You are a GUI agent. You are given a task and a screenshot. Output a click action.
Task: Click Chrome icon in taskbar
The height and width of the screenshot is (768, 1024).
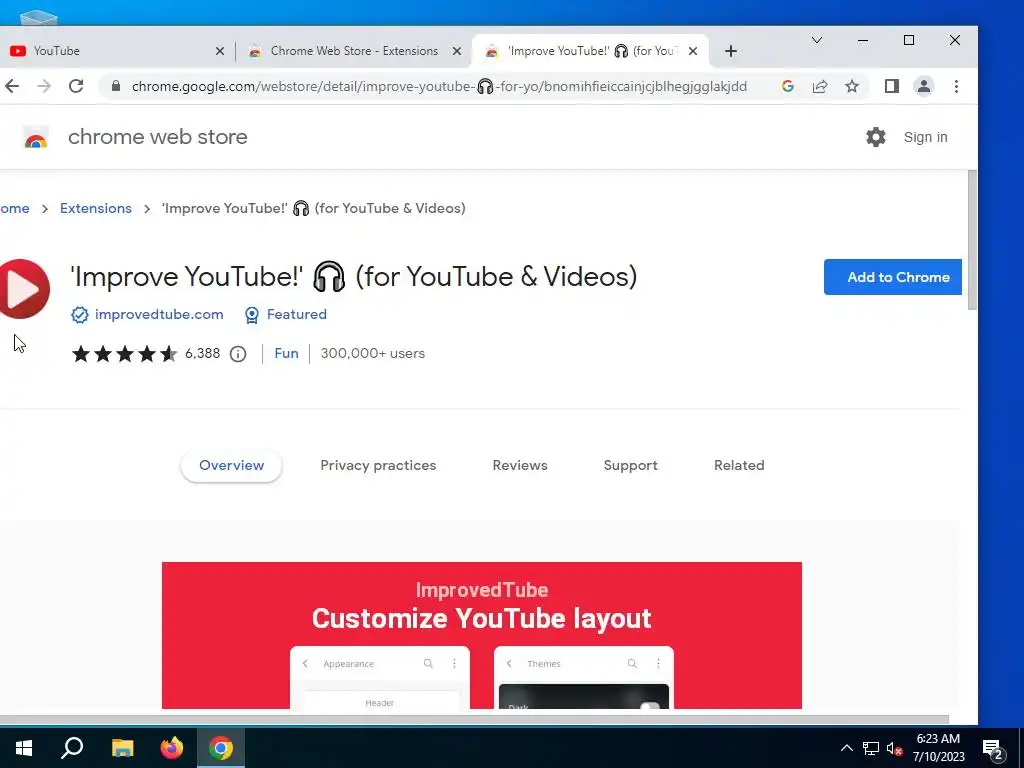click(x=221, y=748)
